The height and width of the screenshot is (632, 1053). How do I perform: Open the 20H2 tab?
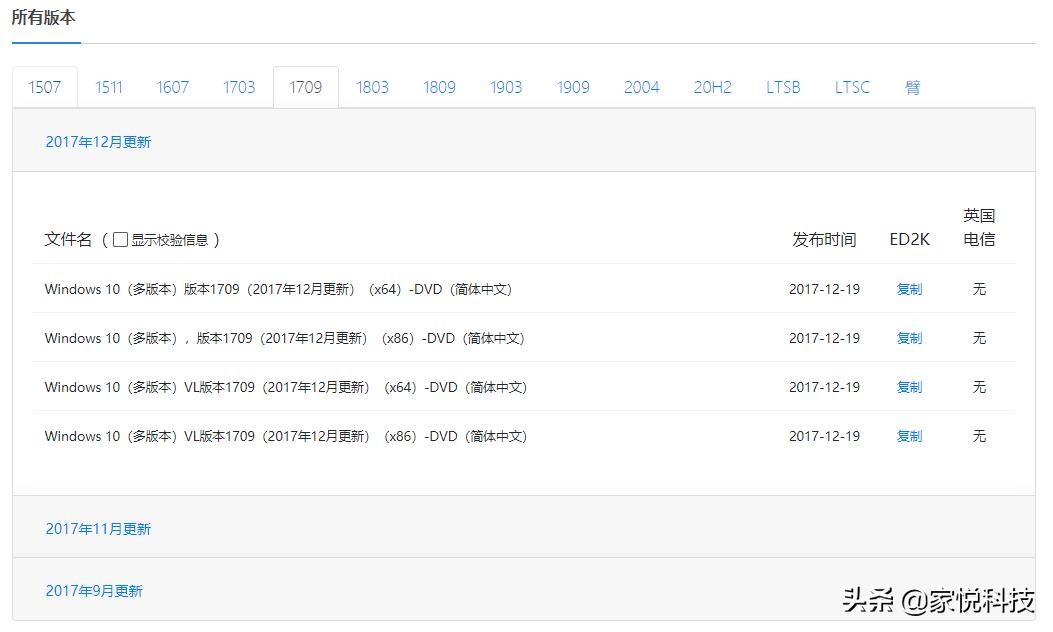(712, 87)
